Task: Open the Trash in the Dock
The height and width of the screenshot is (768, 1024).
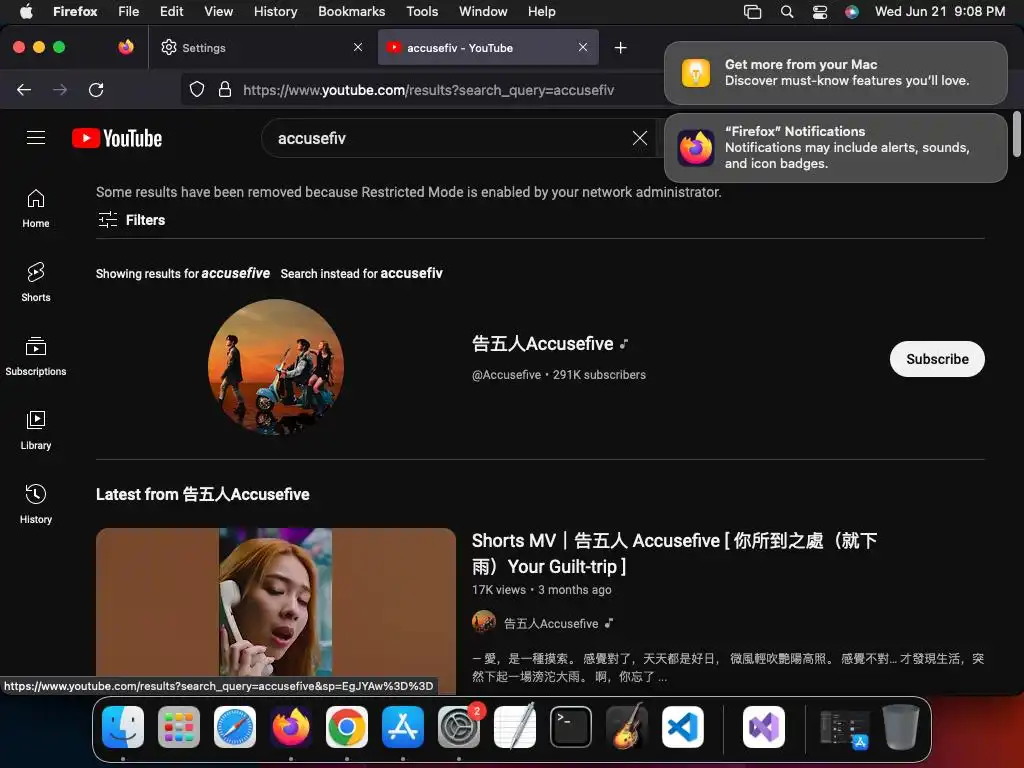Action: point(901,727)
